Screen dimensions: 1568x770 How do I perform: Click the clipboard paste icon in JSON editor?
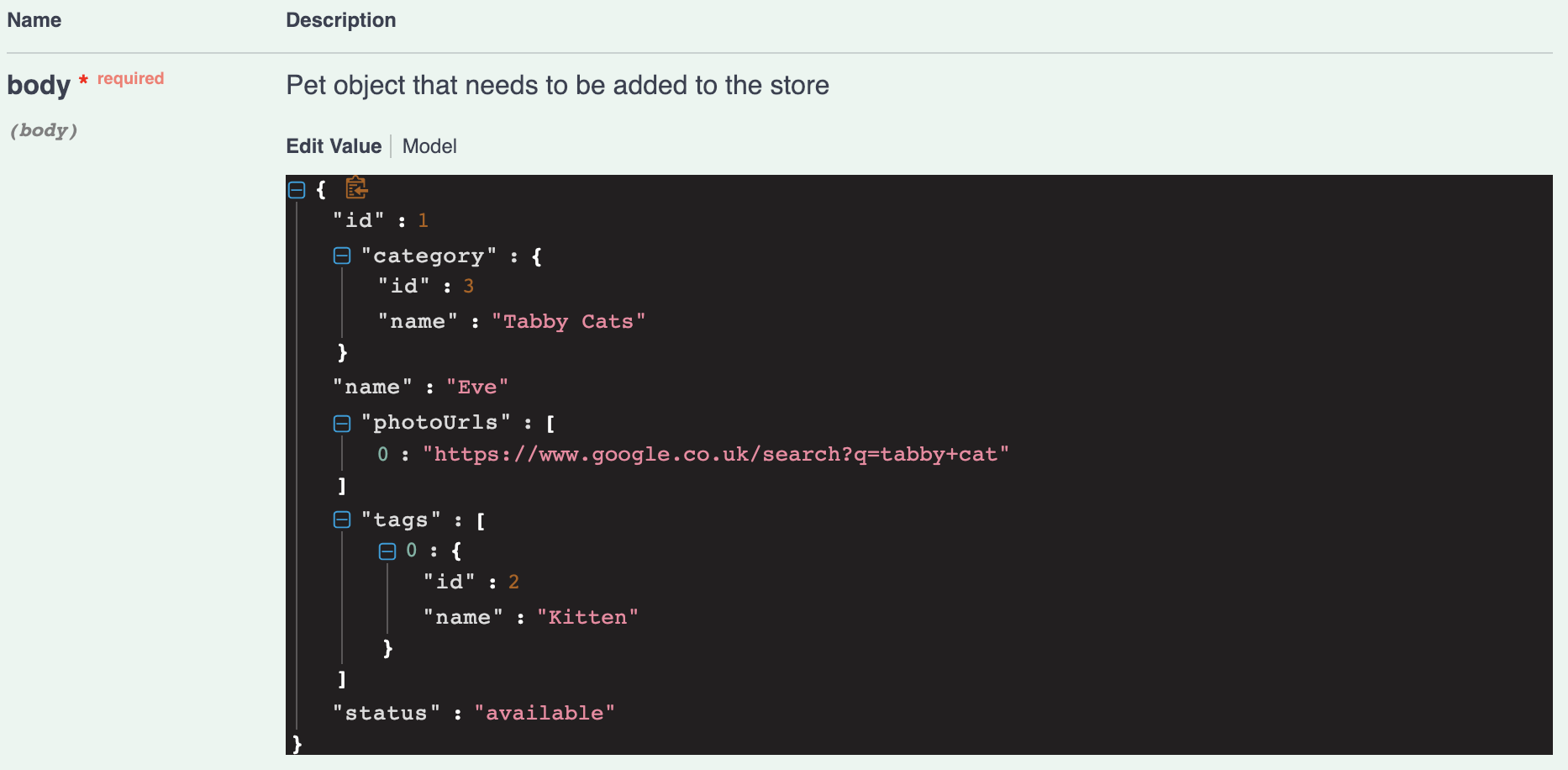(x=355, y=188)
